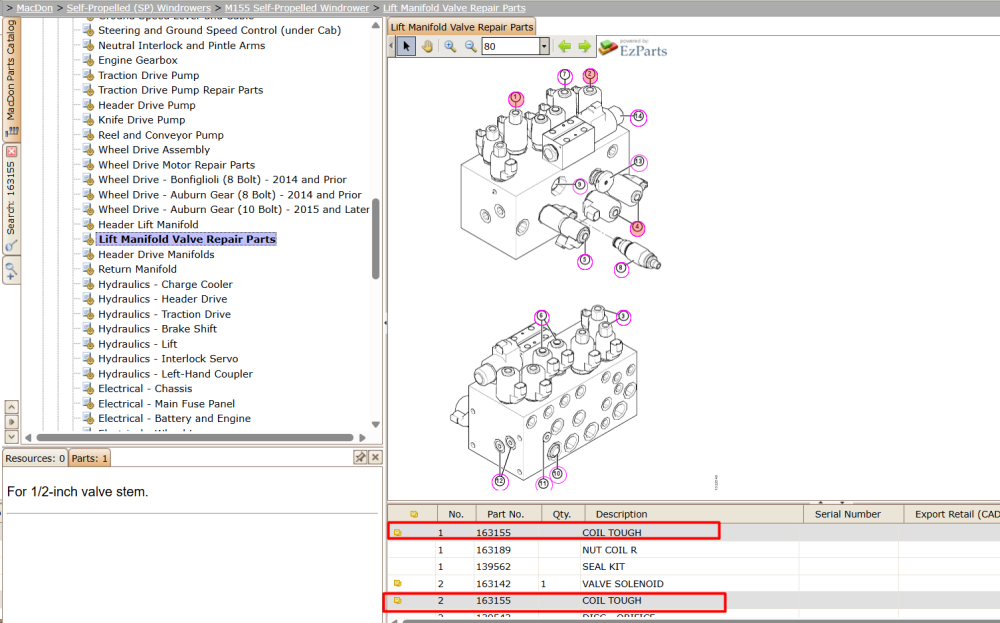The image size is (1000, 623).
Task: Select the hand pan tool
Action: pos(427,46)
